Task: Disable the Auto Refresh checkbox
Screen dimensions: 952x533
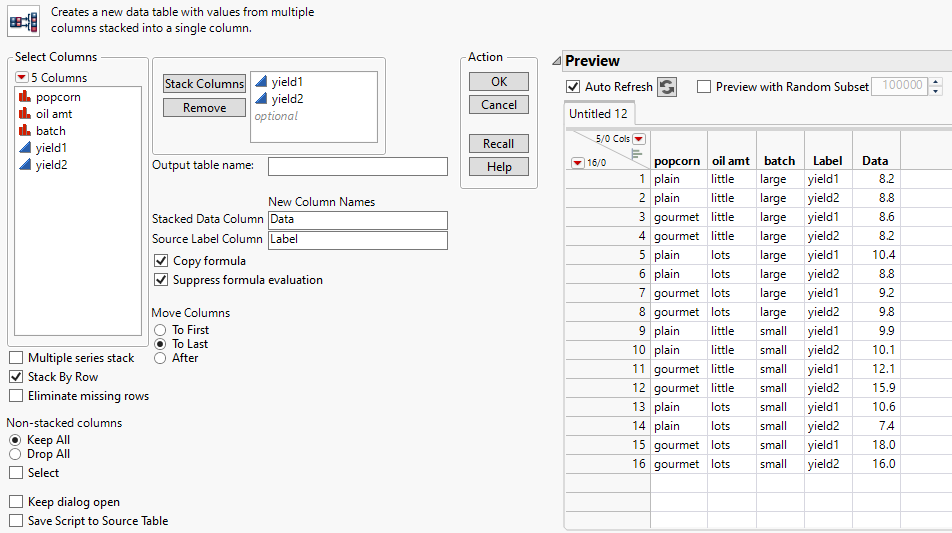Action: point(573,87)
